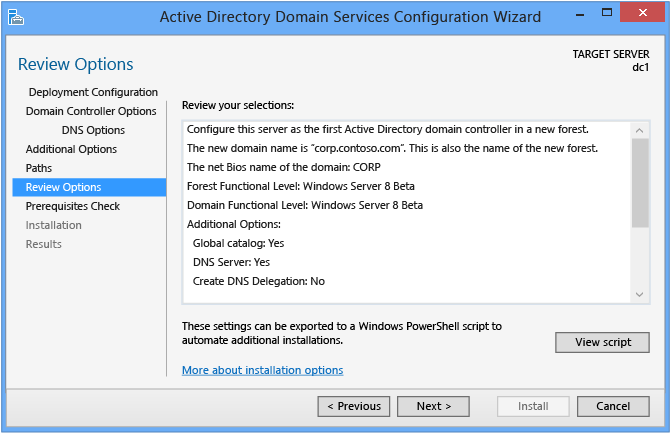671x433 pixels.
Task: Click the scroll up arrow in the selections list
Action: click(640, 129)
